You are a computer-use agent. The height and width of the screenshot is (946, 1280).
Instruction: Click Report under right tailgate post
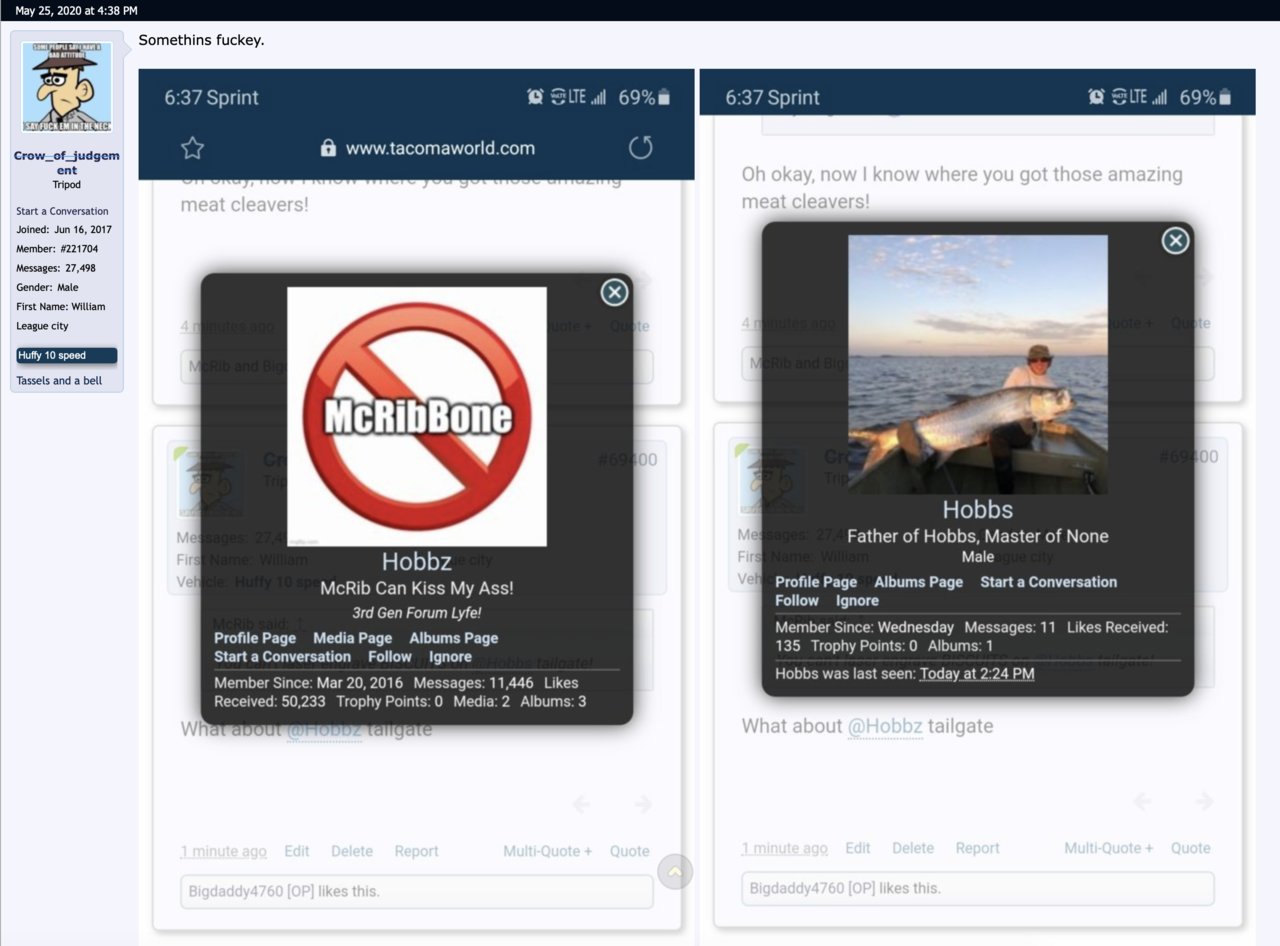pos(977,848)
